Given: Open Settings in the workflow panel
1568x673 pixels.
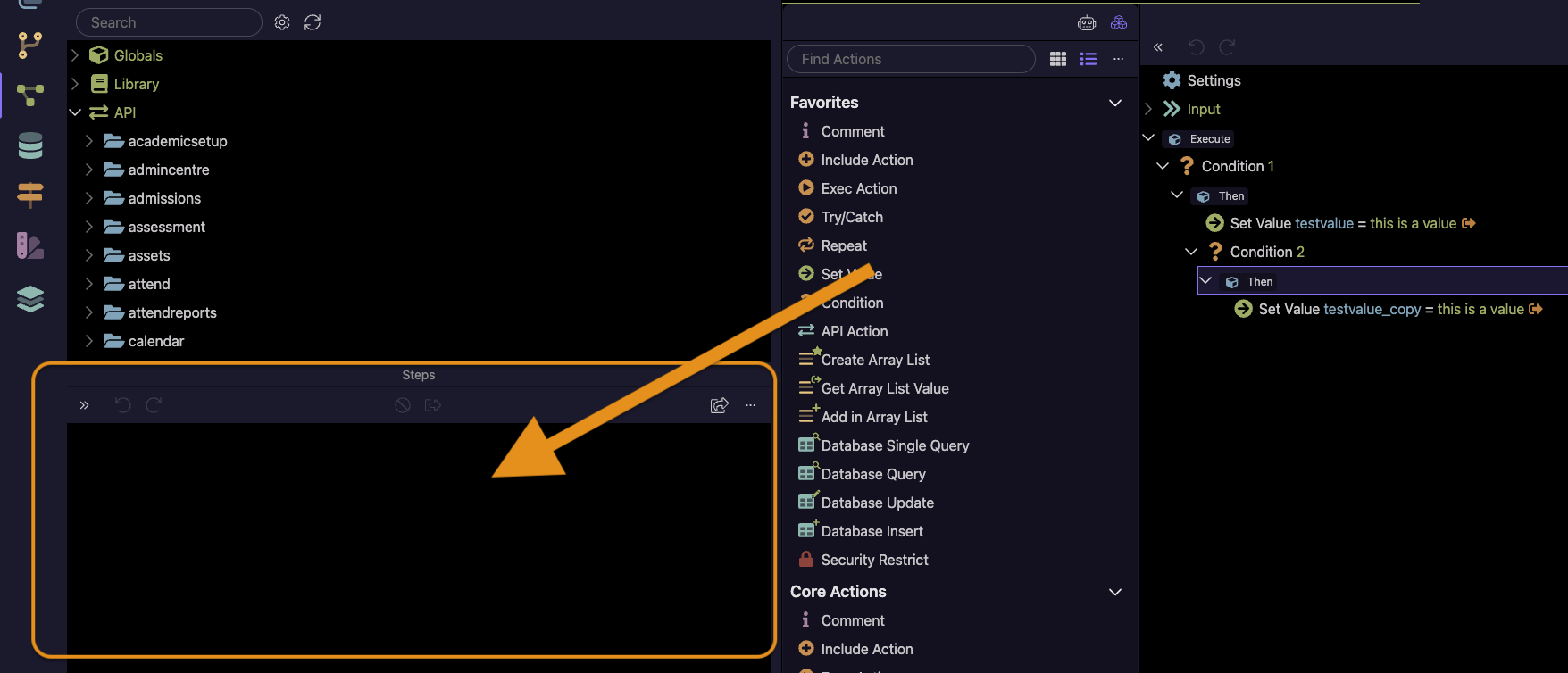Looking at the screenshot, I should (x=1213, y=80).
